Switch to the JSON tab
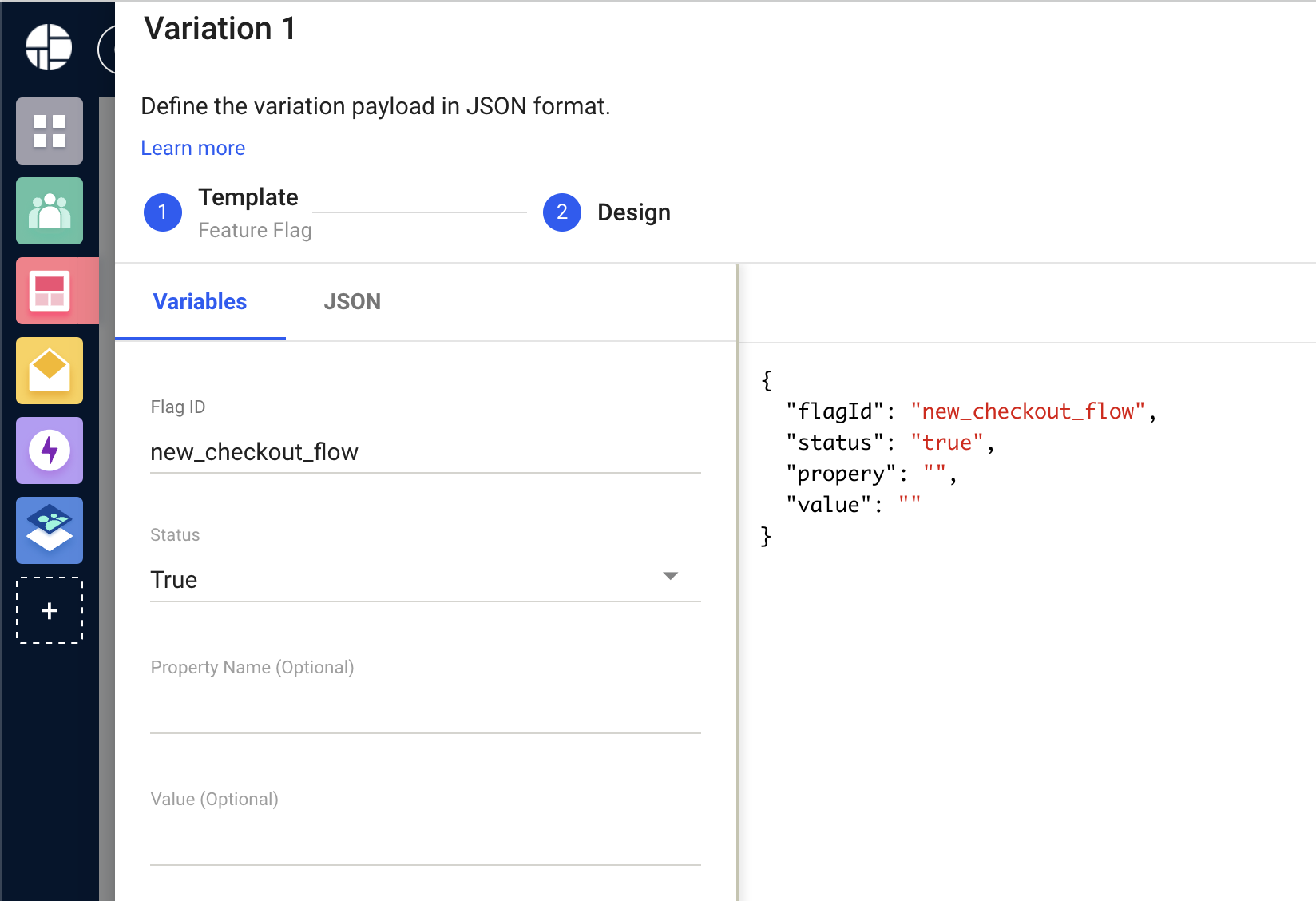The height and width of the screenshot is (901, 1316). click(x=352, y=302)
